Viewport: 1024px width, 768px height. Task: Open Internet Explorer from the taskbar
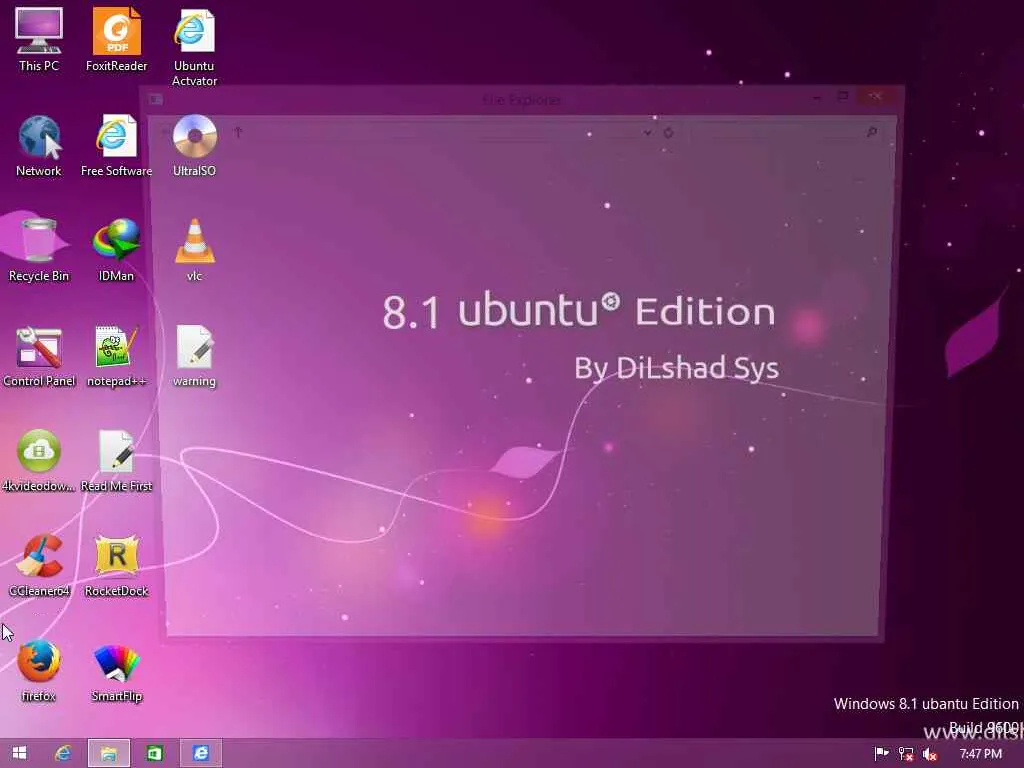(63, 753)
